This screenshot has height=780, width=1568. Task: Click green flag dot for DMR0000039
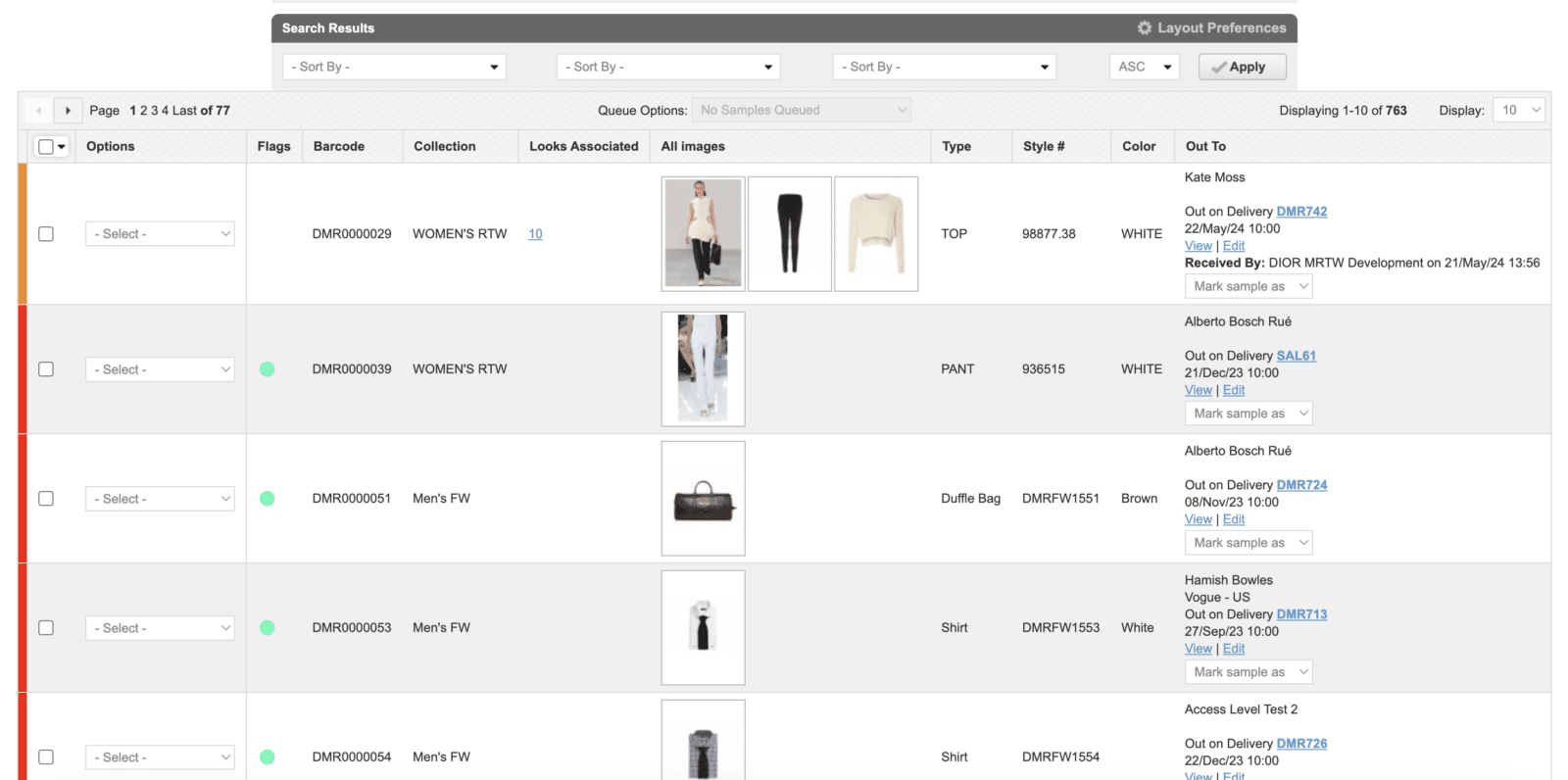click(267, 369)
